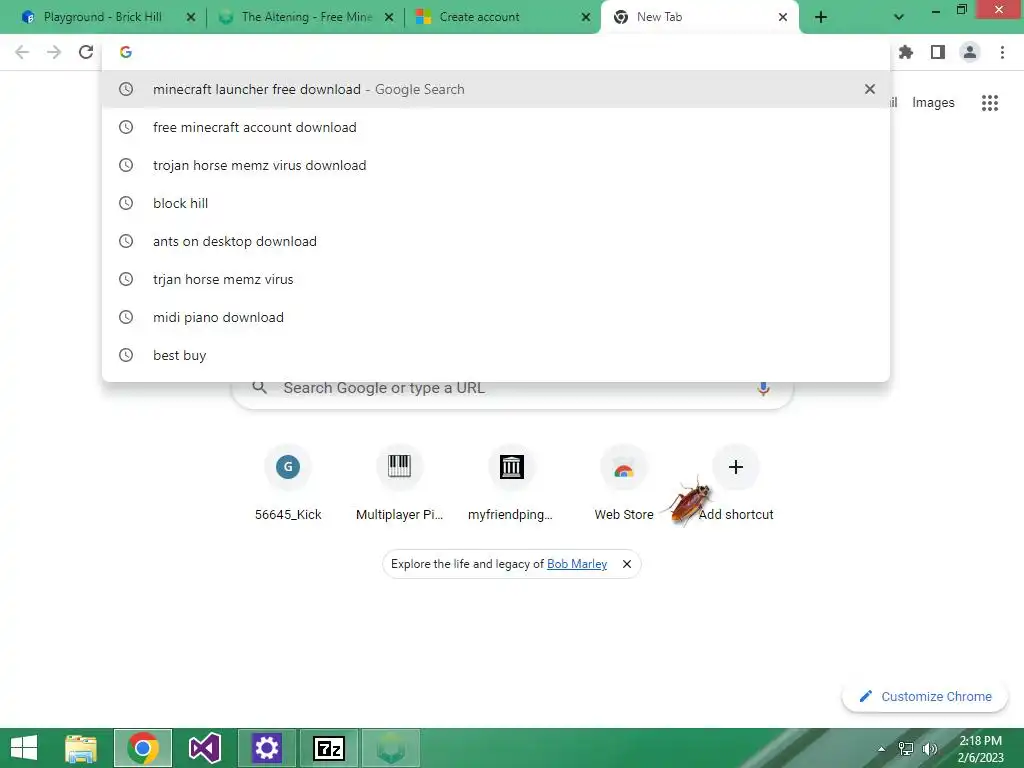Expand the tab search chevron
This screenshot has height=768, width=1024.
(899, 18)
